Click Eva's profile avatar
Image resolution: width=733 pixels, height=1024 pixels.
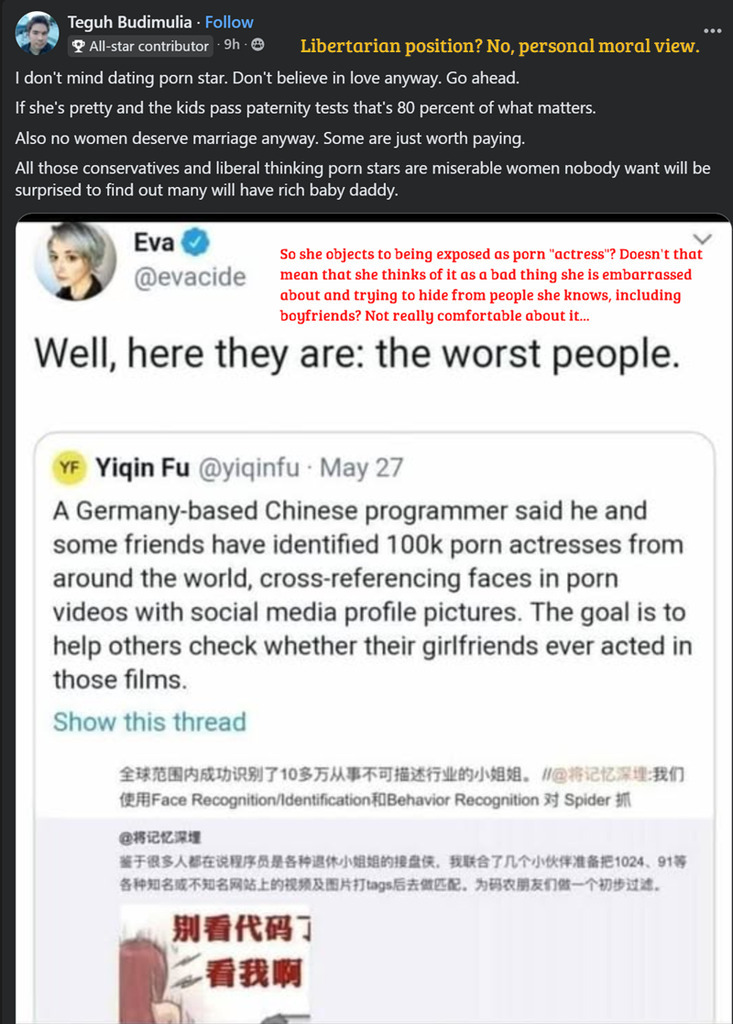(75, 261)
